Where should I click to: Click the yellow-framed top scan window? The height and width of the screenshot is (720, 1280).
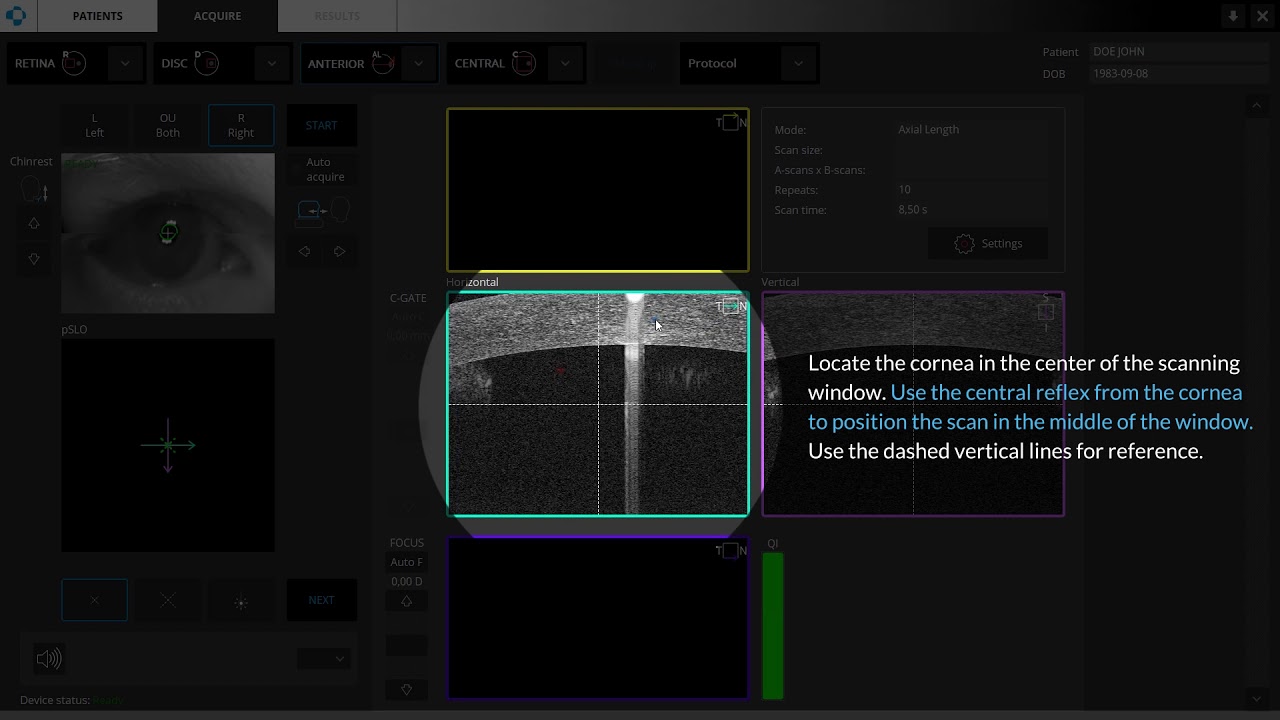click(x=598, y=190)
